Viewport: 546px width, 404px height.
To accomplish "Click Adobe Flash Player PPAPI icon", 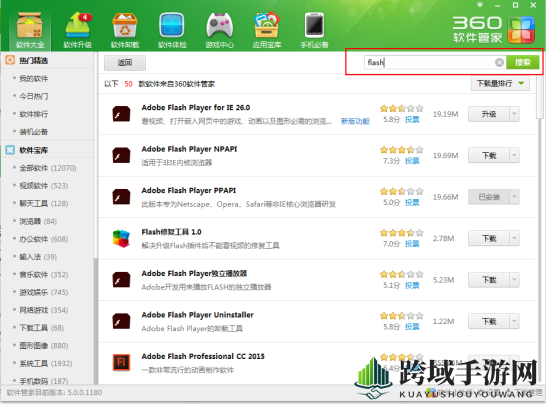I will 121,197.
